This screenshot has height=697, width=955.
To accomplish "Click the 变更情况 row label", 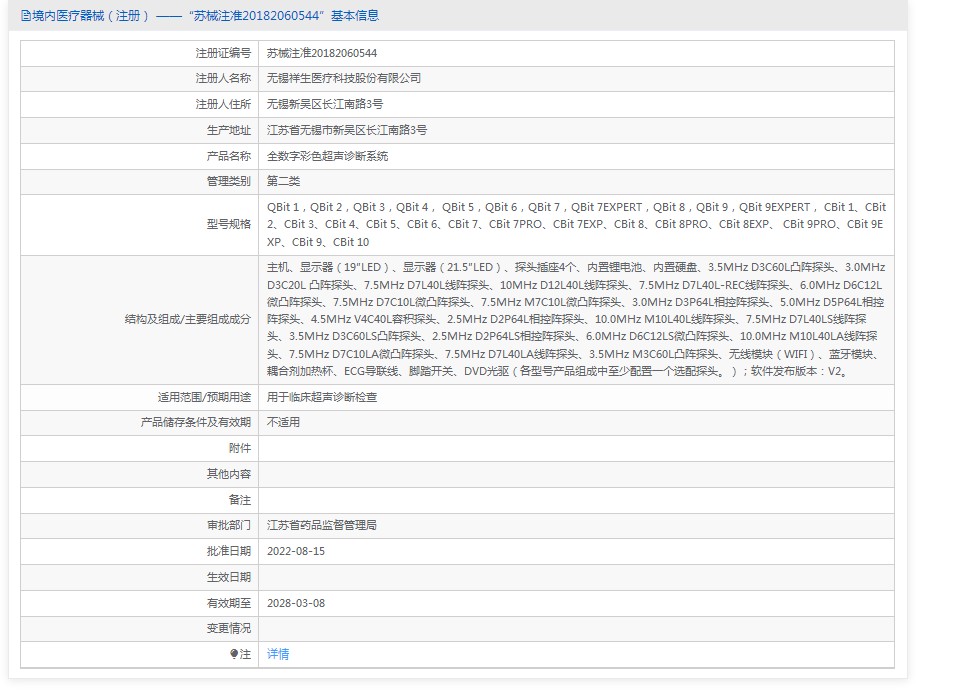I will coord(228,628).
